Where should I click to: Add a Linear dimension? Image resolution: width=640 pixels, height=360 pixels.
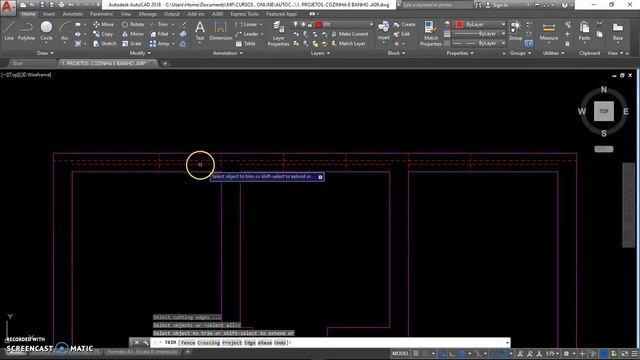click(x=246, y=24)
